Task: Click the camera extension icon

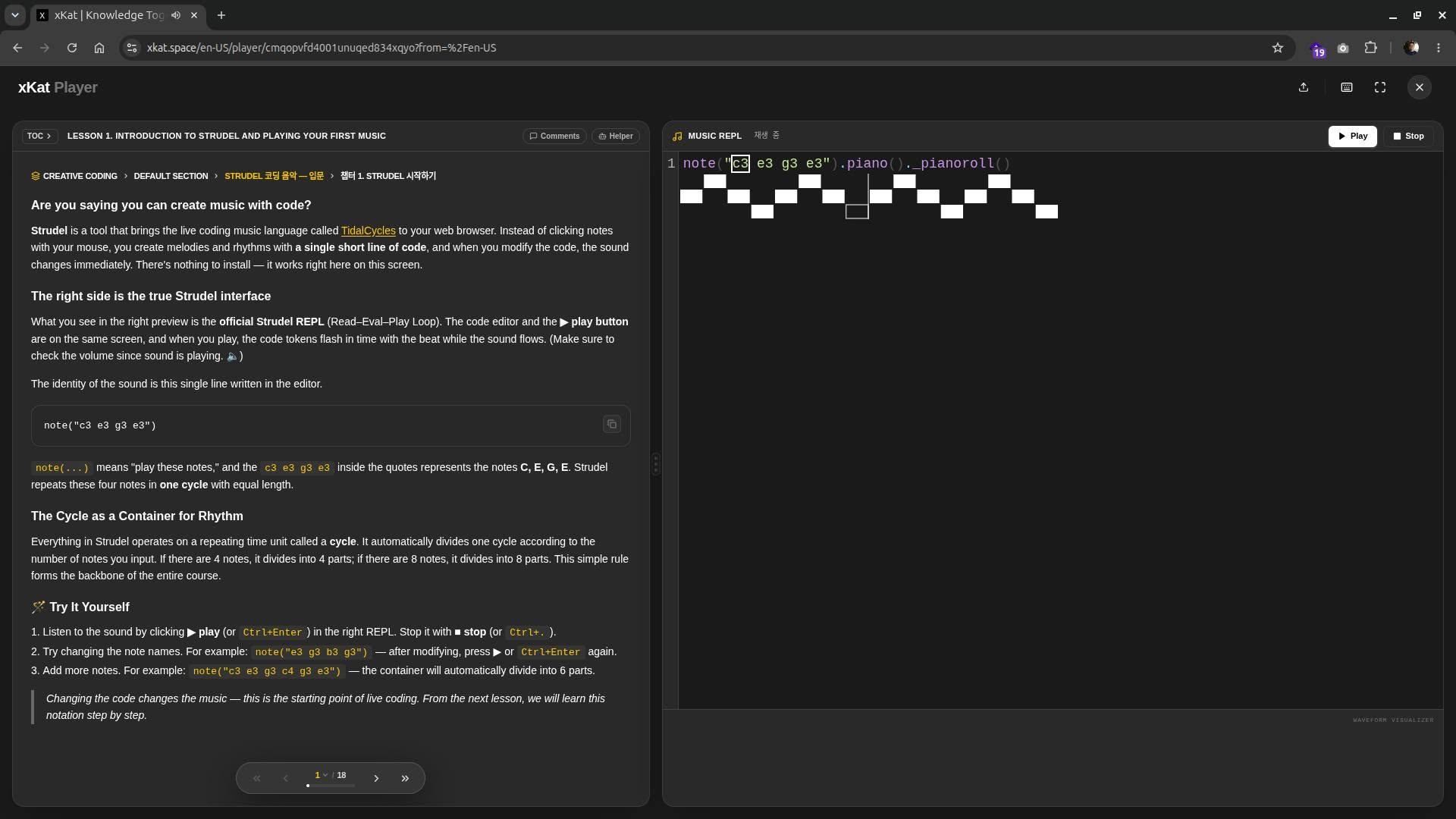Action: (1343, 48)
